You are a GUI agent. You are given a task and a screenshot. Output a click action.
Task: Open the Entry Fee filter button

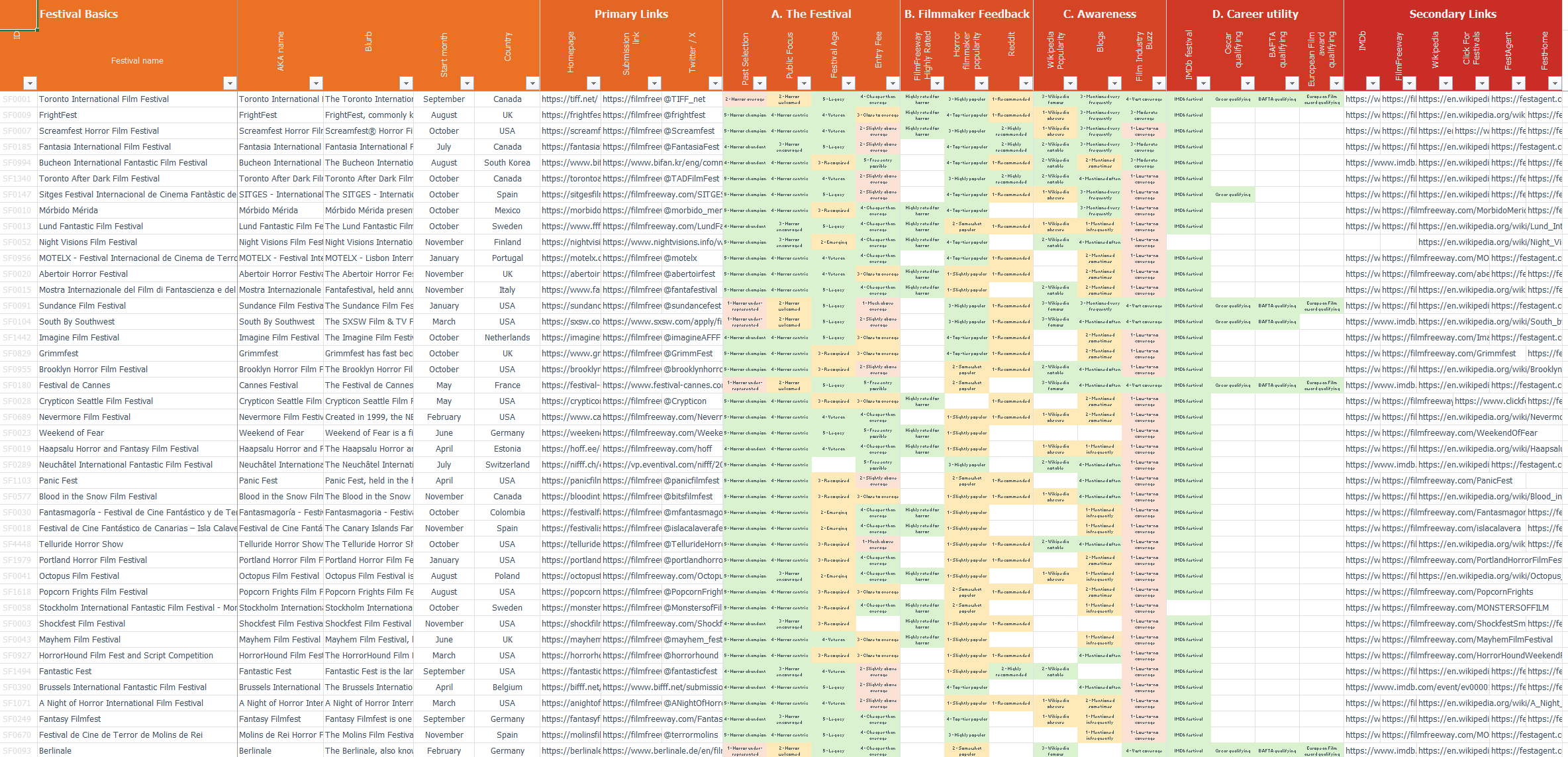pyautogui.click(x=893, y=83)
